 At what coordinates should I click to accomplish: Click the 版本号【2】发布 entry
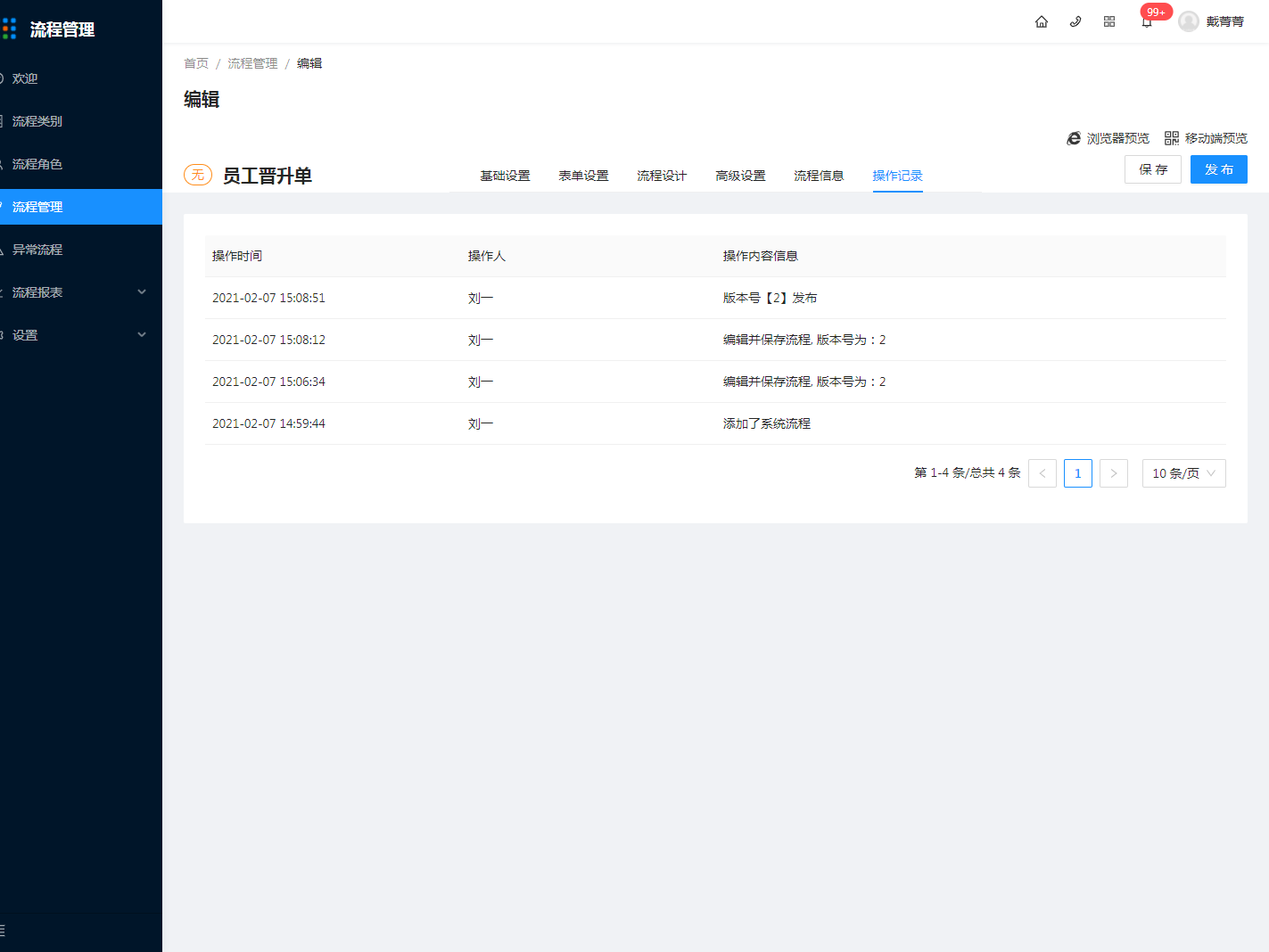click(x=770, y=298)
